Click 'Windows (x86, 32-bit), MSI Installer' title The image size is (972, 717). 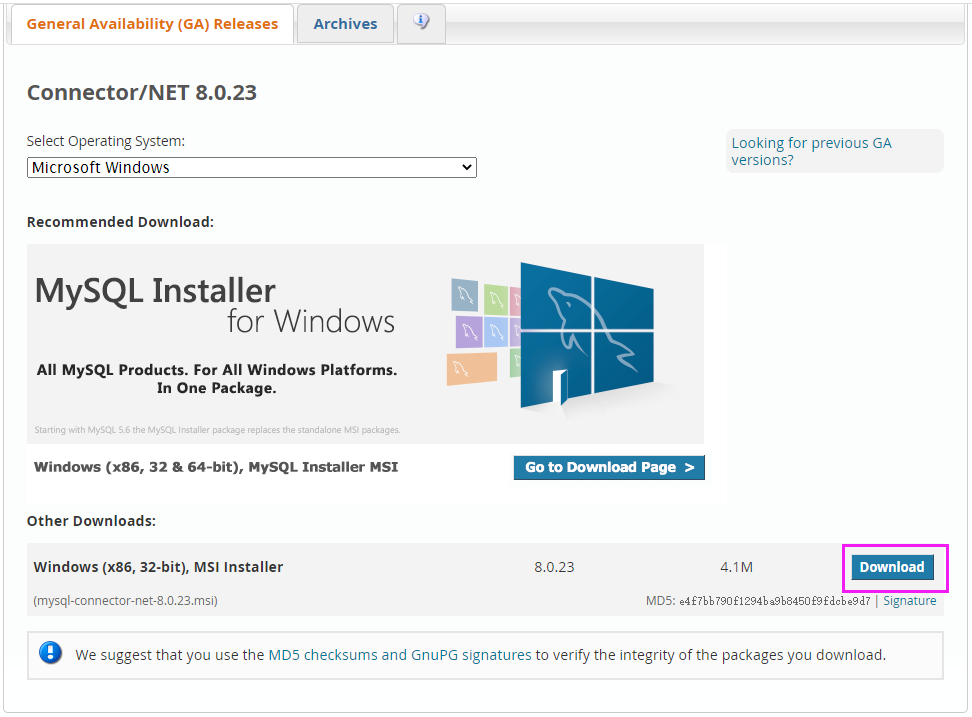click(158, 567)
